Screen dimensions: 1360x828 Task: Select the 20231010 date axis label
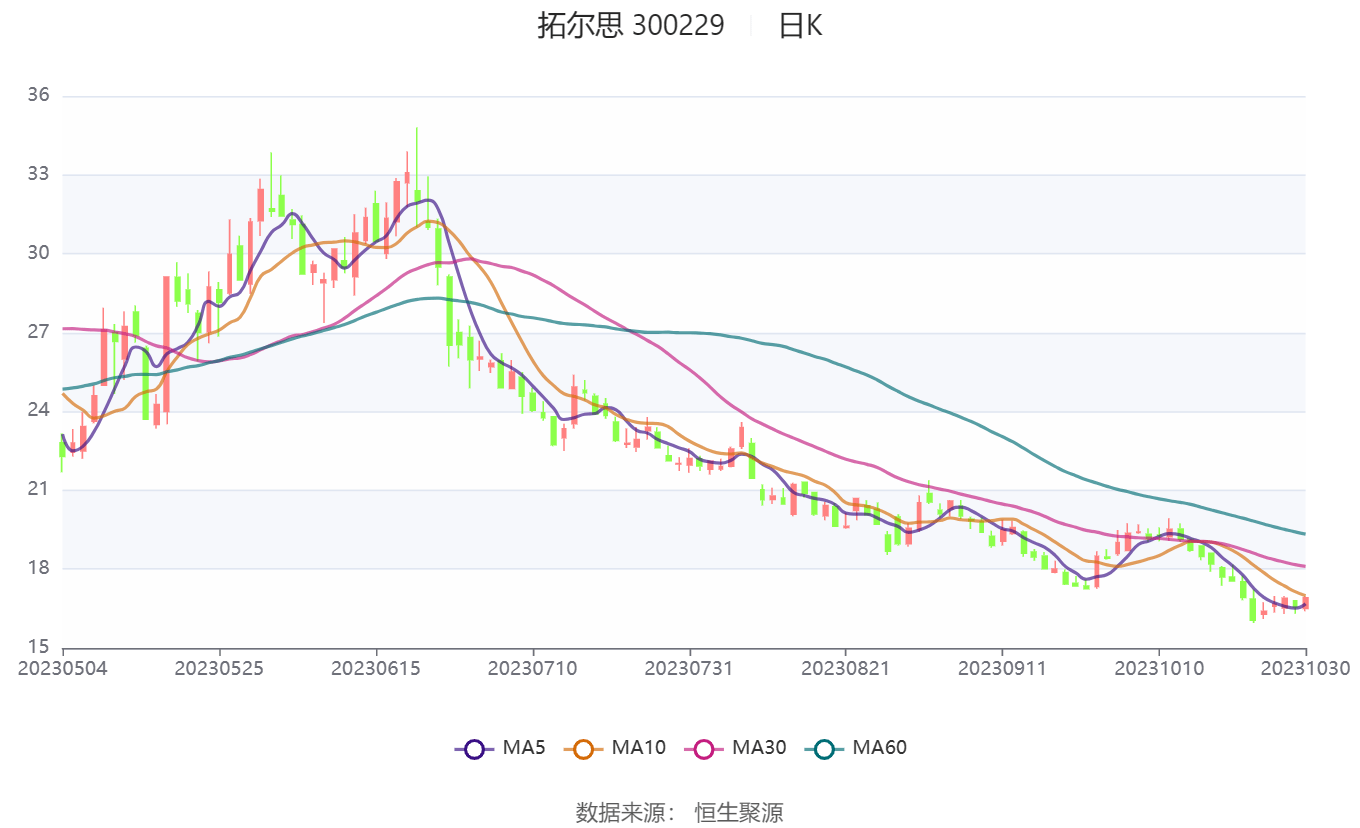pyautogui.click(x=1158, y=668)
